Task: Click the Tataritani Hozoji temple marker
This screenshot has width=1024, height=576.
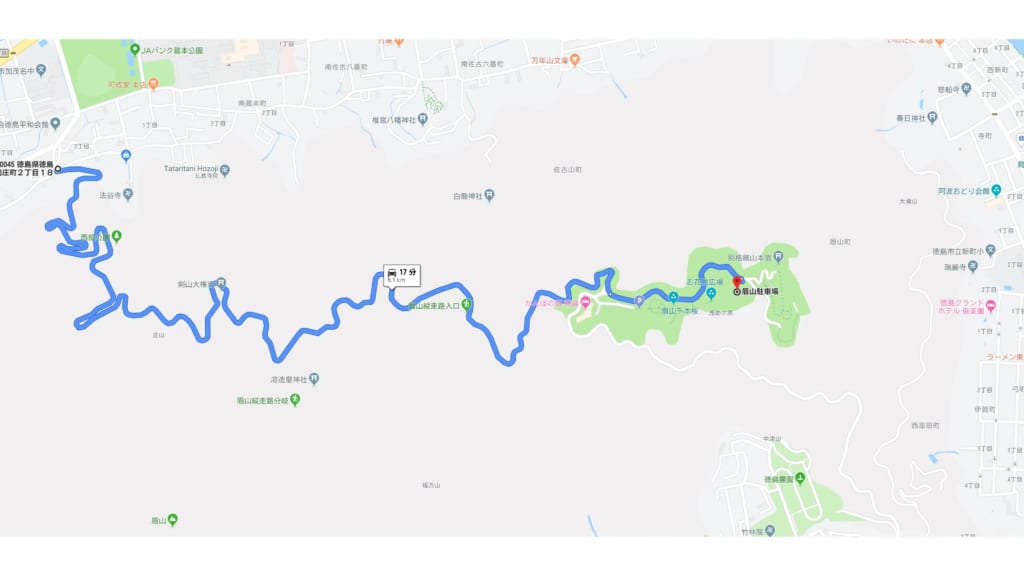Action: coord(225,170)
